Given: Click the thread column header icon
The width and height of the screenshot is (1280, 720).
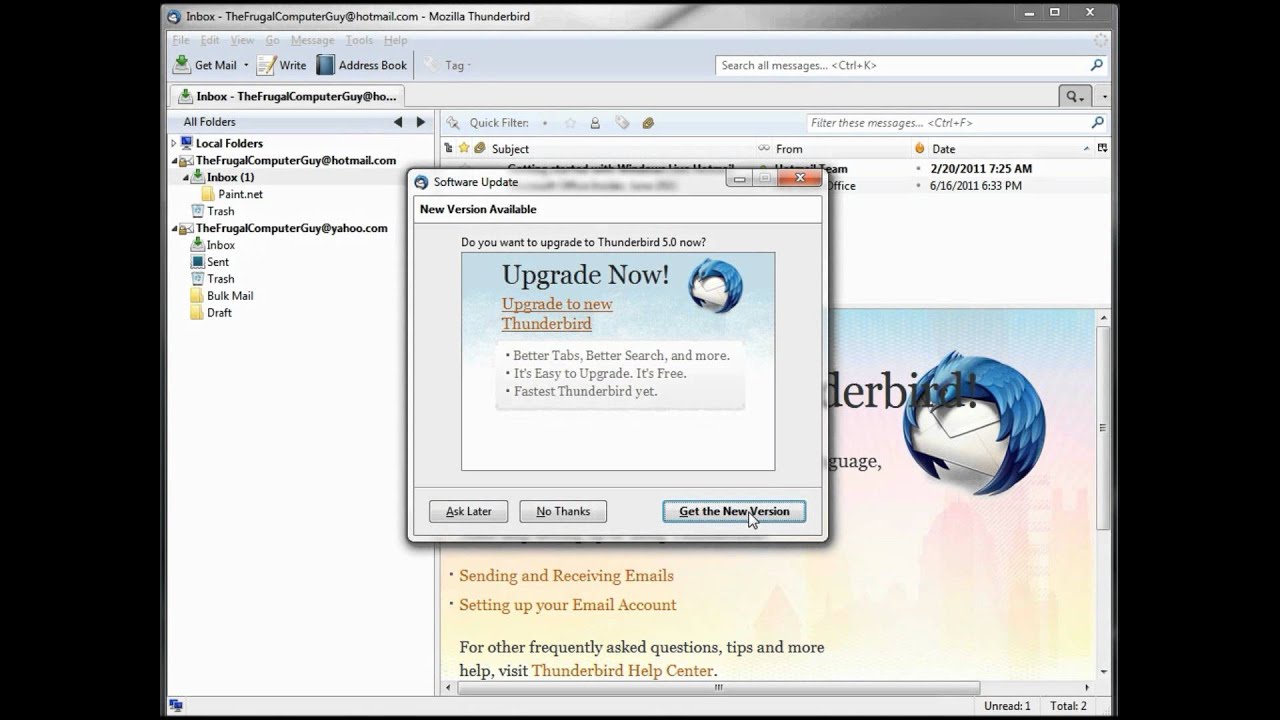Looking at the screenshot, I should point(448,148).
